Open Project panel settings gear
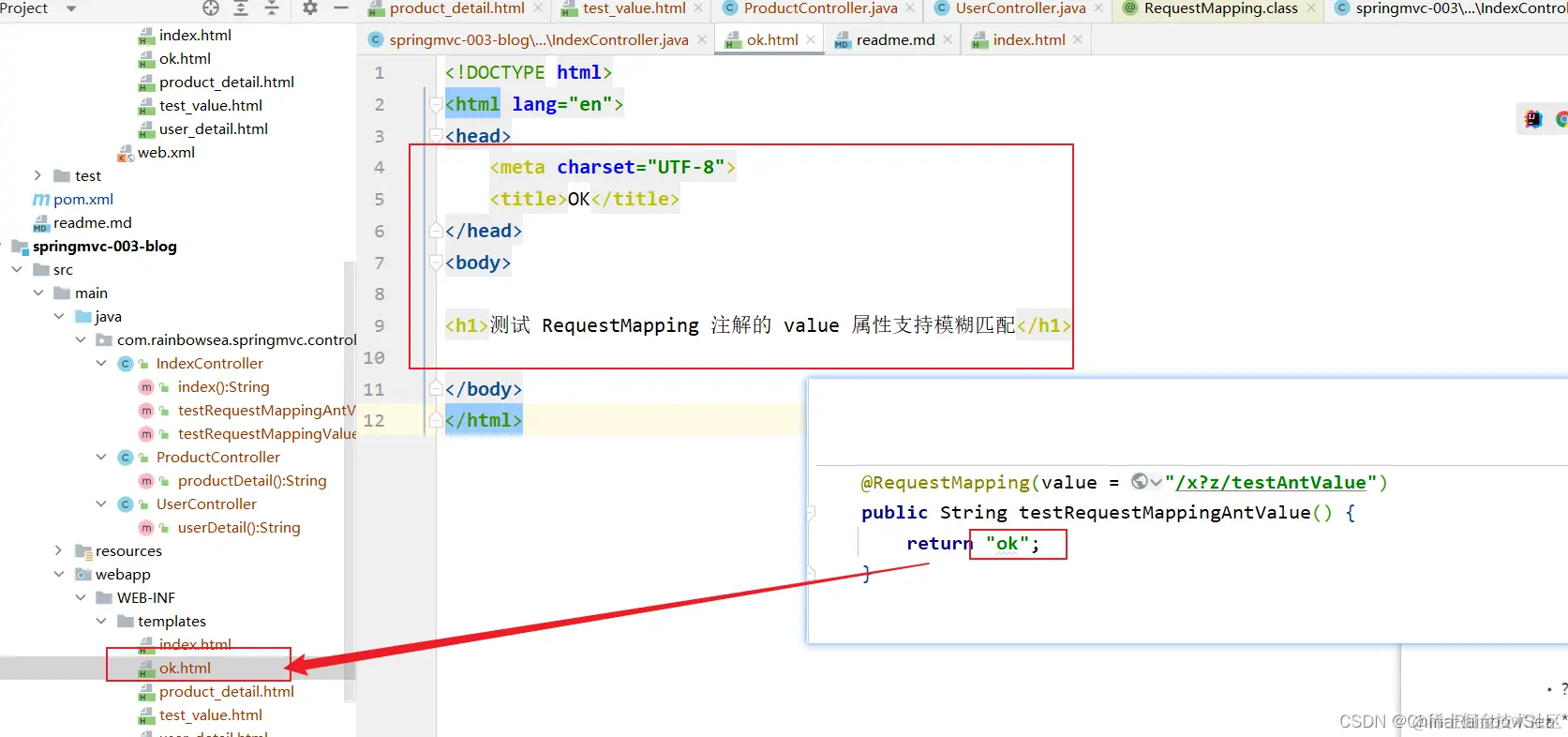 [x=310, y=8]
